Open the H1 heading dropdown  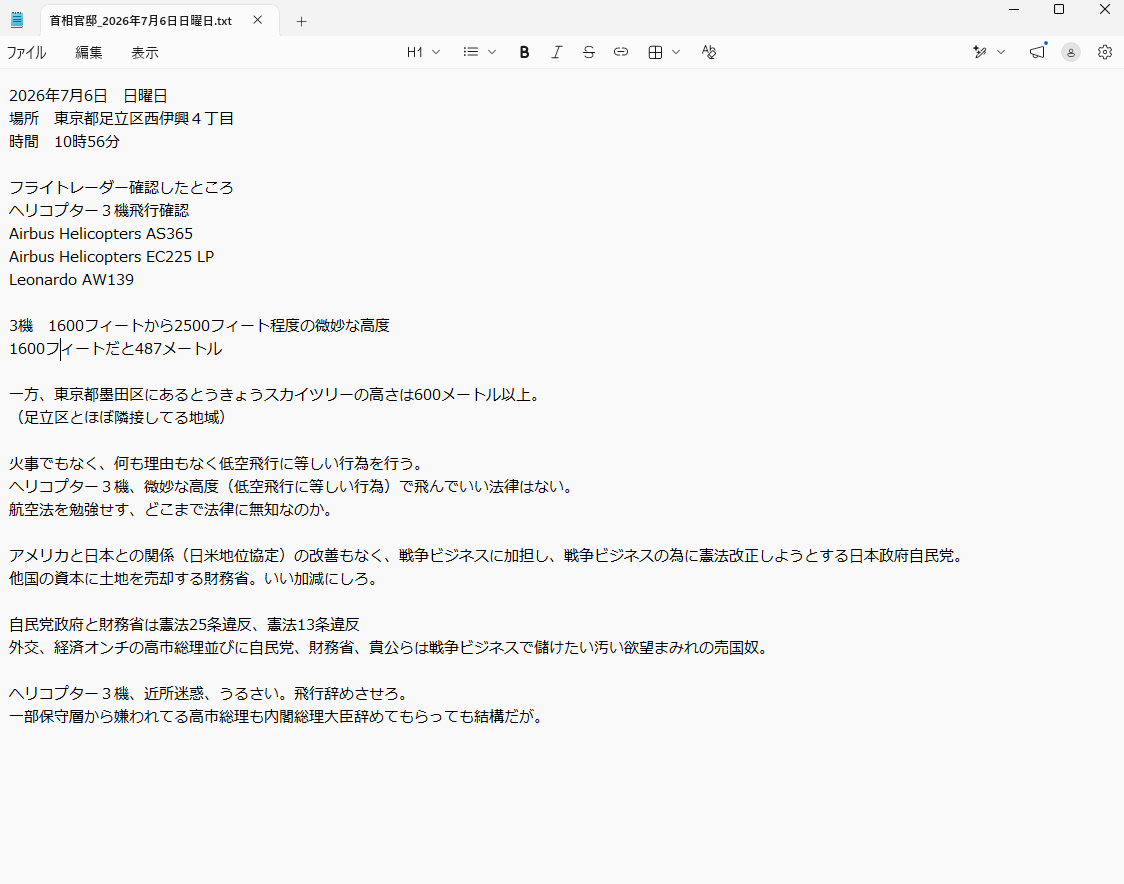[x=423, y=52]
